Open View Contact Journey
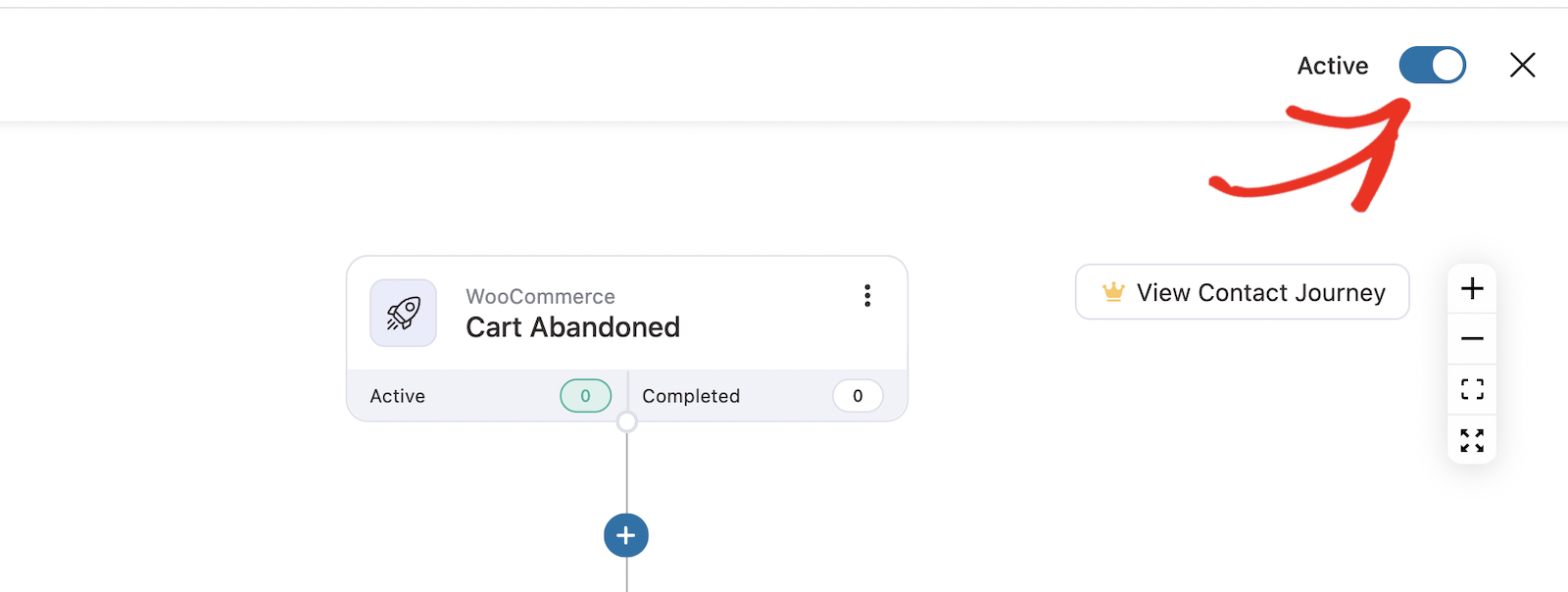 [1242, 292]
